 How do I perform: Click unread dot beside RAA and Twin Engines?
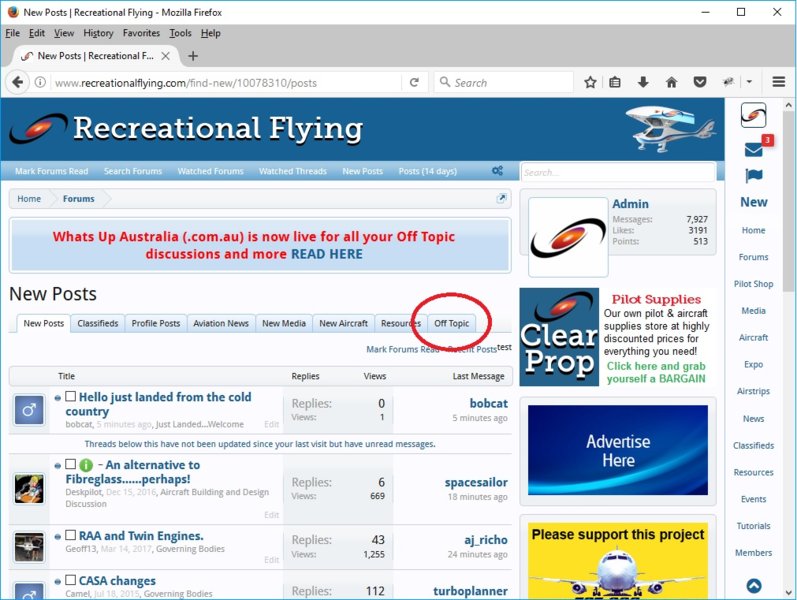[57, 537]
